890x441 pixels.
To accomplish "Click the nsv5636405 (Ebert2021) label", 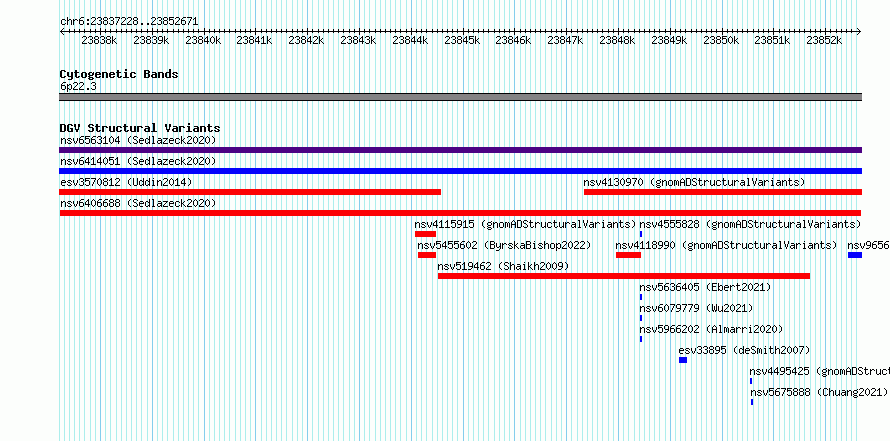I will (x=706, y=287).
